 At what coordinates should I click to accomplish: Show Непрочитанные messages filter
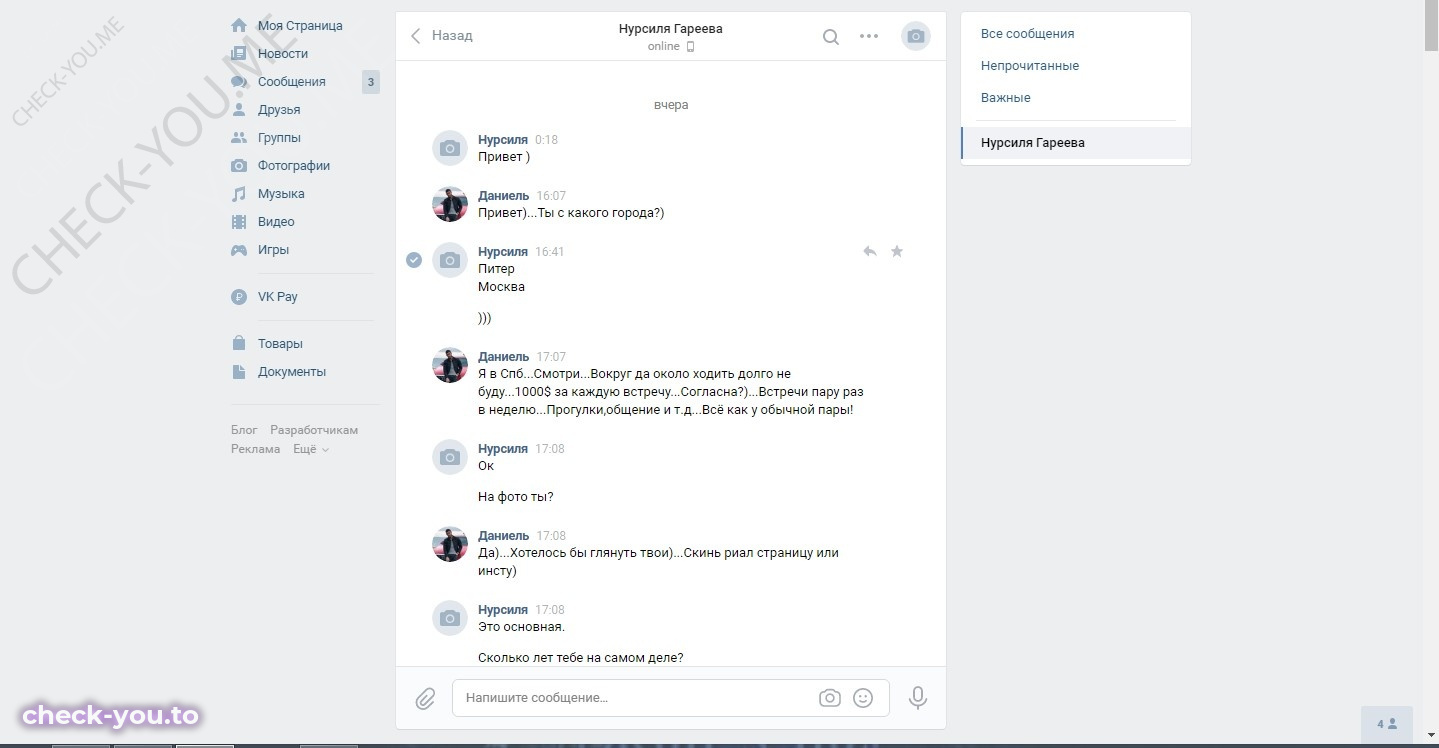(1030, 65)
